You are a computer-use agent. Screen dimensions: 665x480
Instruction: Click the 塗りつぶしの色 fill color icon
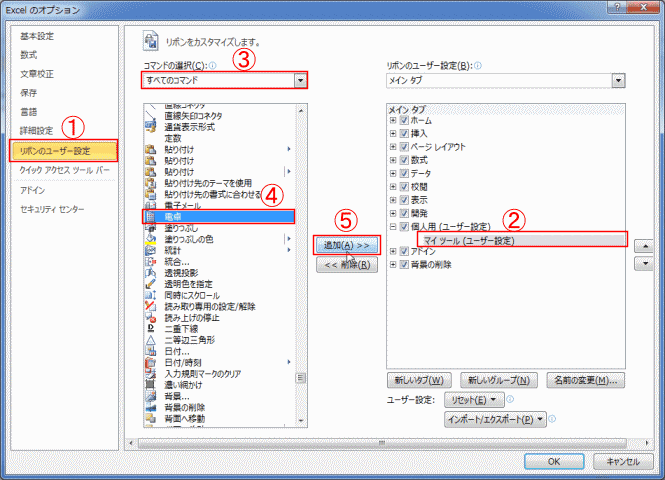(x=151, y=239)
